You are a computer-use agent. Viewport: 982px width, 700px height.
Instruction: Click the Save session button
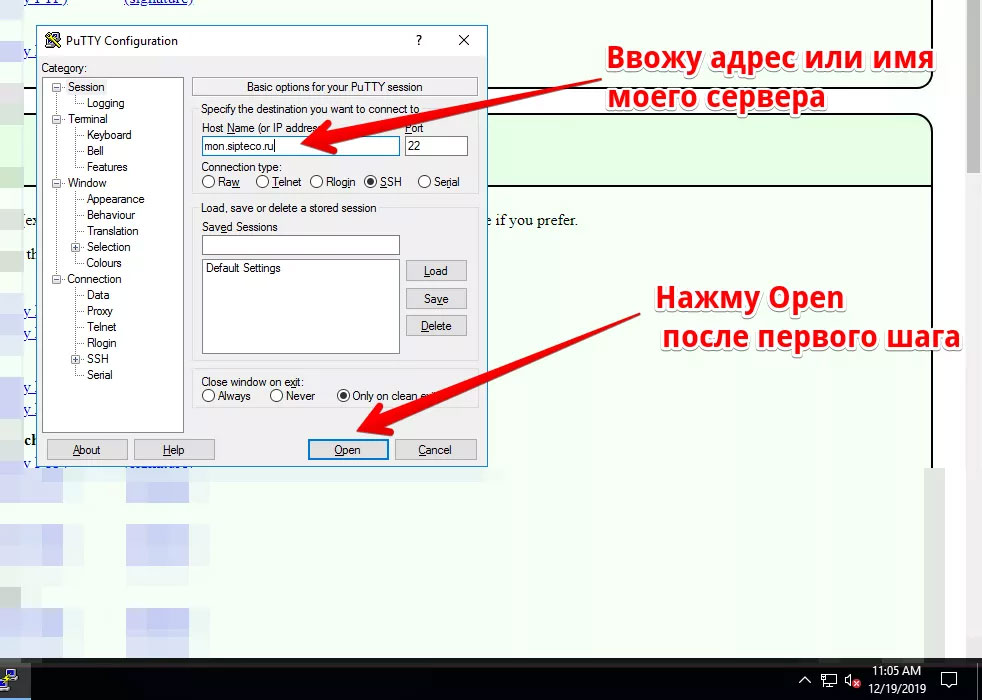tap(436, 299)
